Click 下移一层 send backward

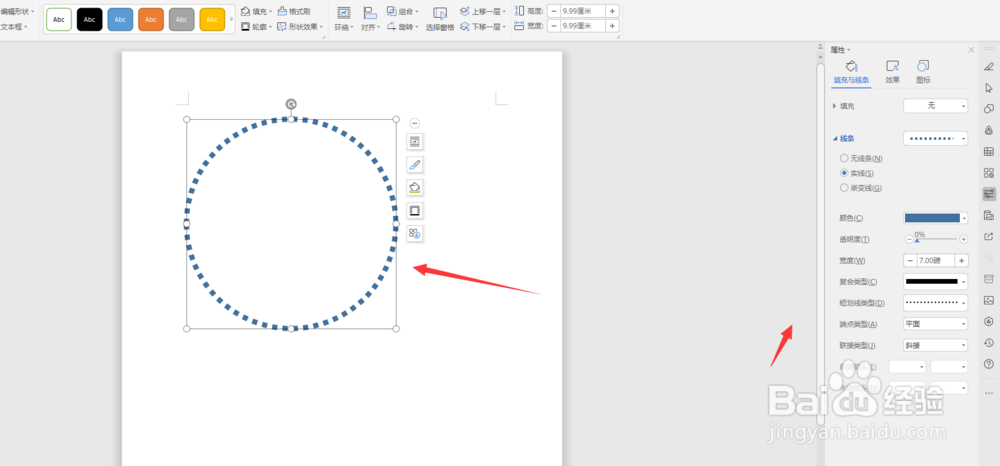(x=483, y=27)
